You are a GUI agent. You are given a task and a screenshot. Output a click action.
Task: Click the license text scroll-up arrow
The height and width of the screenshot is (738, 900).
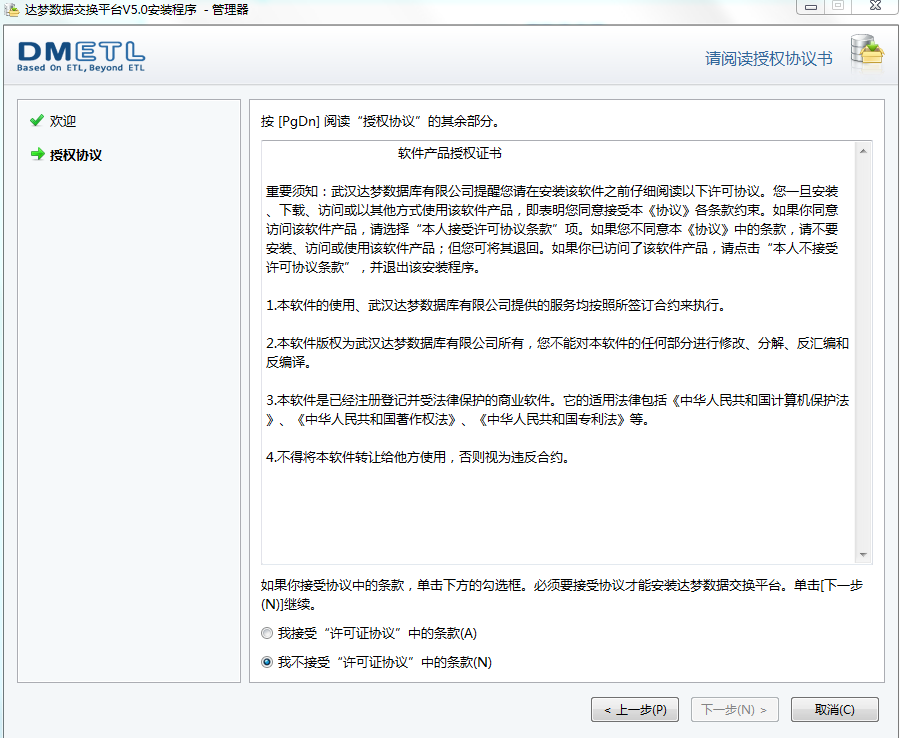(x=863, y=151)
